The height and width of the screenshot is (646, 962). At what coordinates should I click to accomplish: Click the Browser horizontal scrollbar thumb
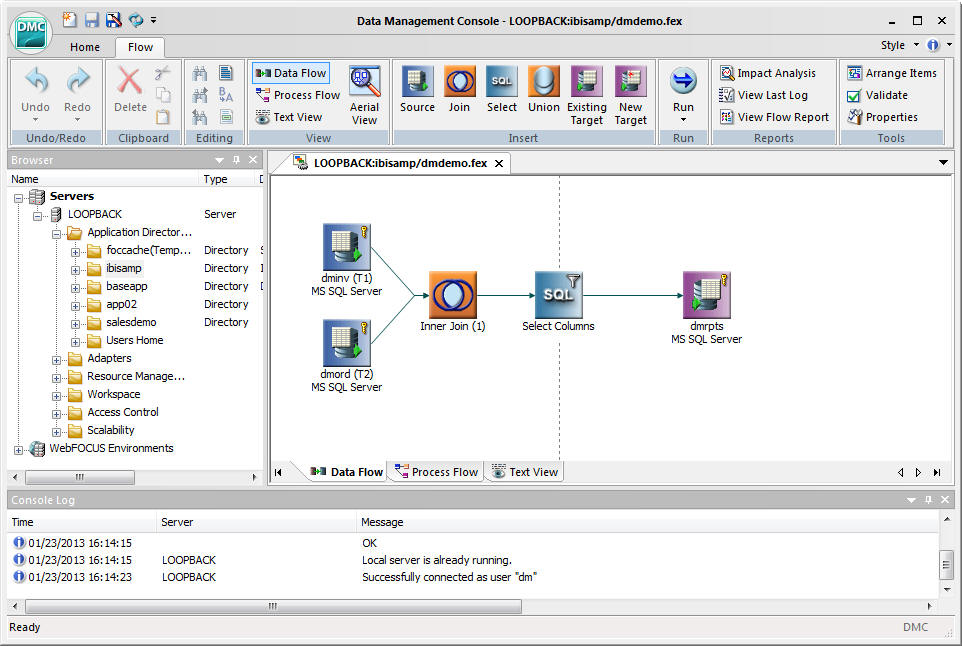tap(80, 477)
